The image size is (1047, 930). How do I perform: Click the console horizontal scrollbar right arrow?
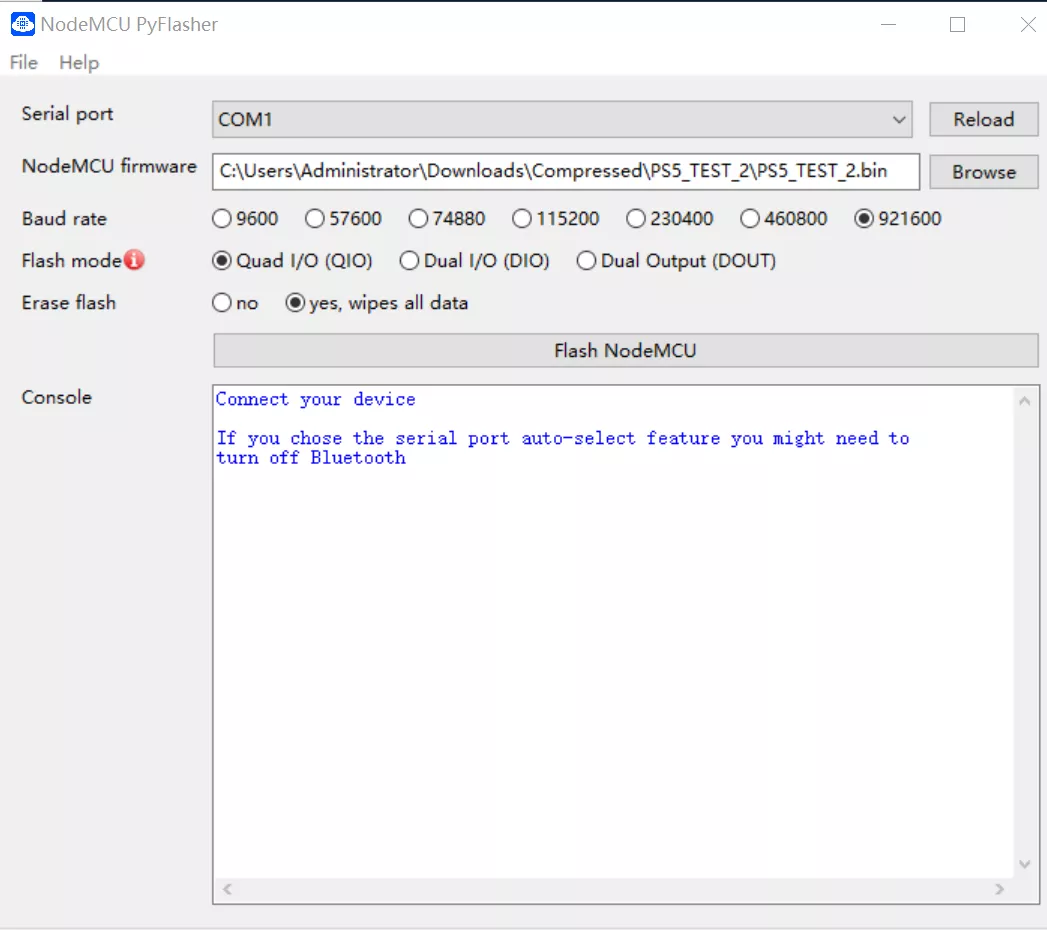coord(999,888)
